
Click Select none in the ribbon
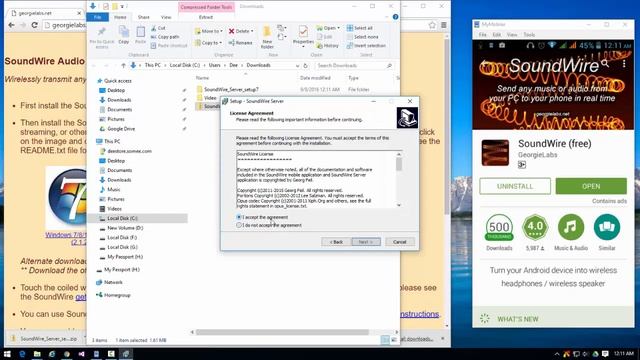(362, 37)
